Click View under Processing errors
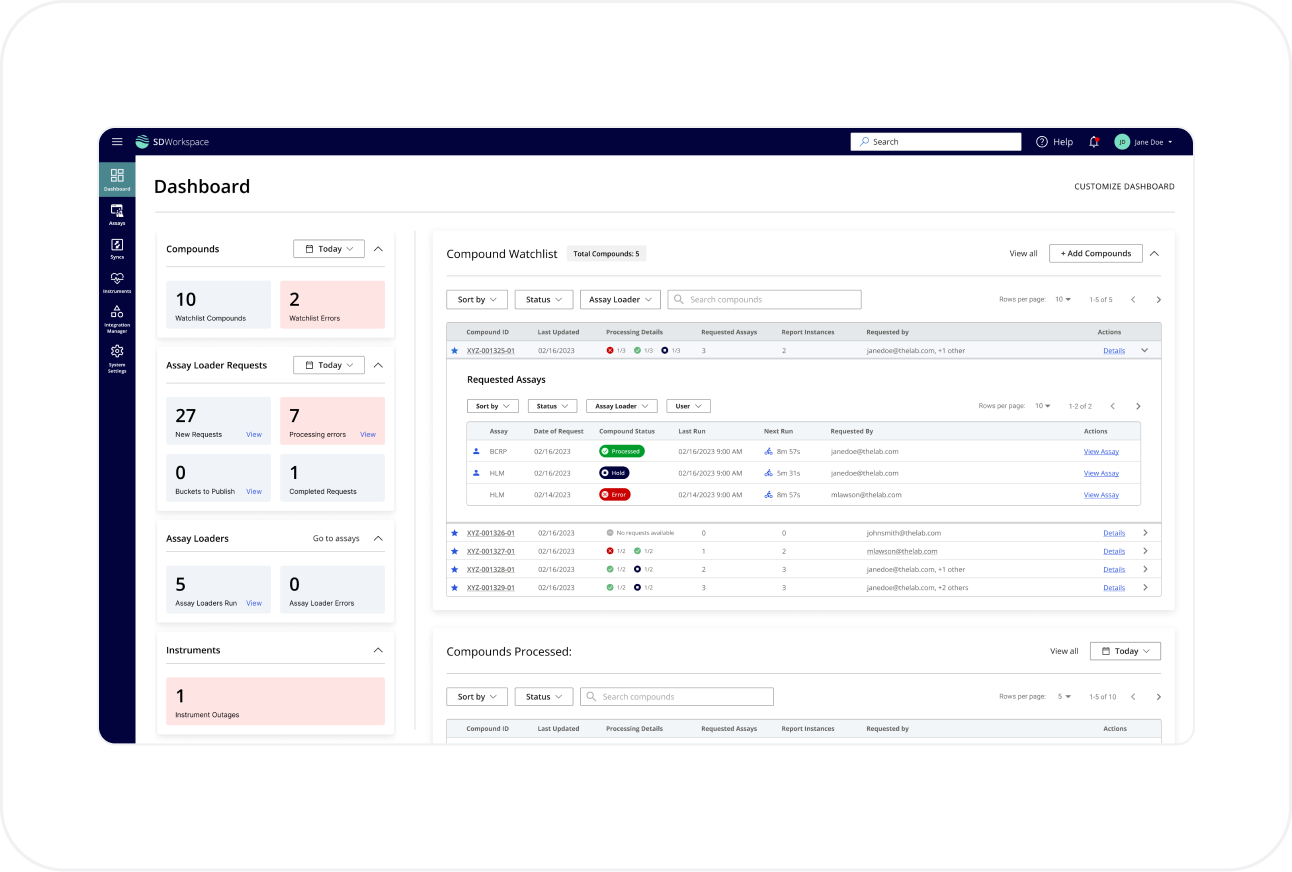Viewport: 1292px width, 872px height. tap(368, 435)
